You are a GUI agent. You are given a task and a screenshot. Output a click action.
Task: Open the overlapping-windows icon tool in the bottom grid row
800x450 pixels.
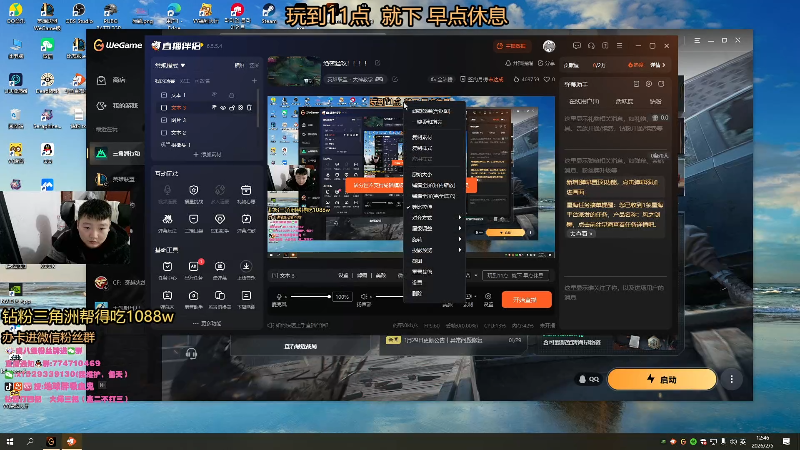coord(220,295)
